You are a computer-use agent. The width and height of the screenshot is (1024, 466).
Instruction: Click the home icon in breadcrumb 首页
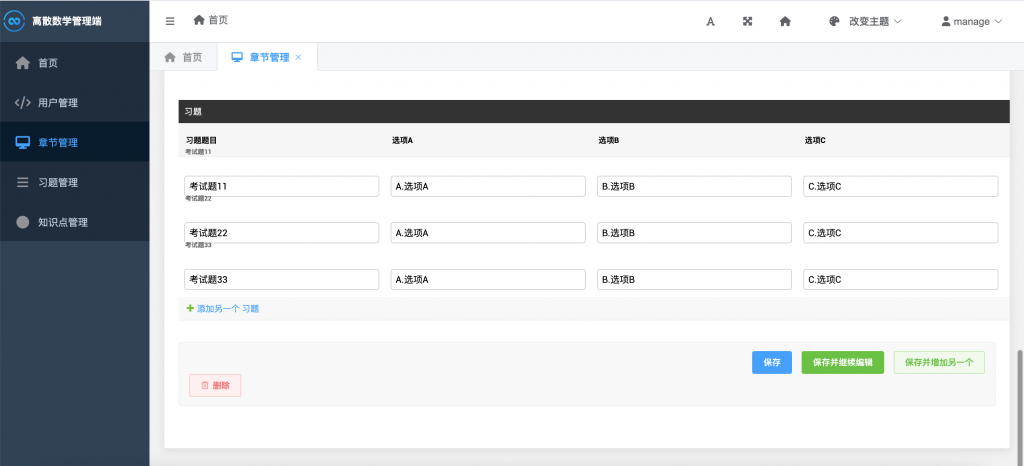click(x=199, y=20)
